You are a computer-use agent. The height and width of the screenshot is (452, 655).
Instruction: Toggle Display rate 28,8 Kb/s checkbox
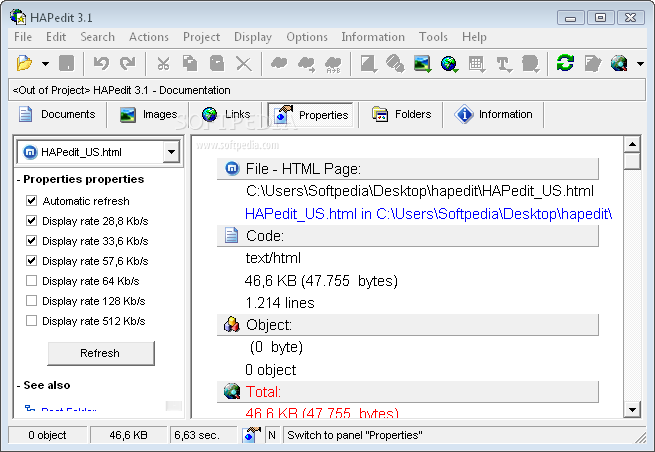click(x=31, y=221)
